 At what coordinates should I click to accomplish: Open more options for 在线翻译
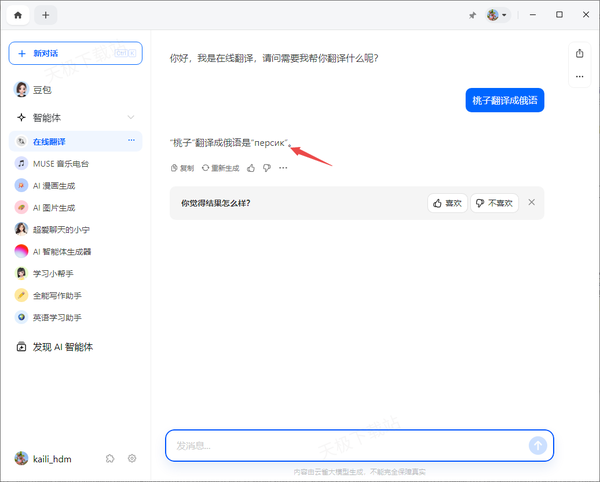pos(131,141)
